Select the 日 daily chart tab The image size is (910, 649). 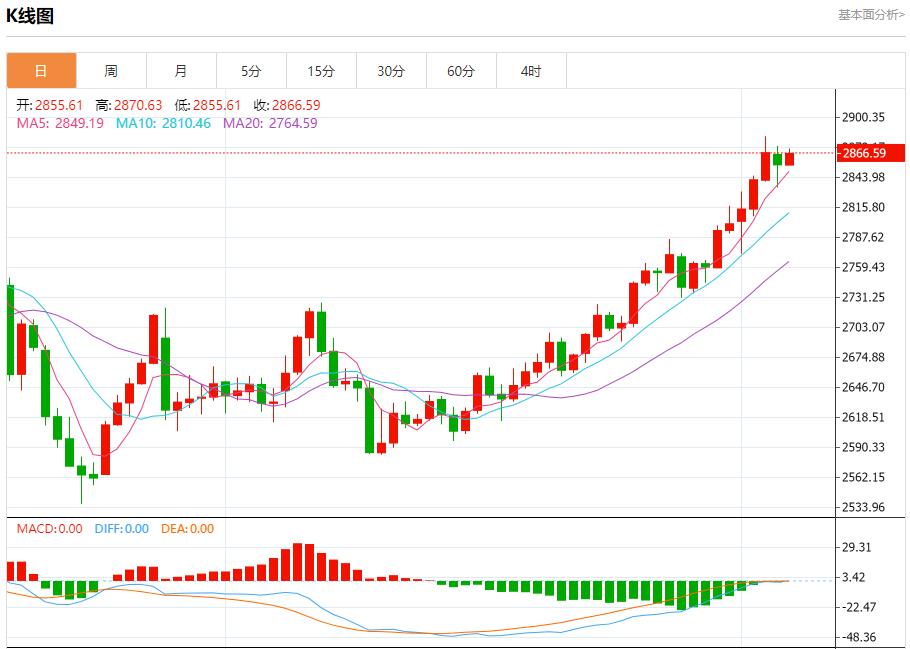(41, 71)
